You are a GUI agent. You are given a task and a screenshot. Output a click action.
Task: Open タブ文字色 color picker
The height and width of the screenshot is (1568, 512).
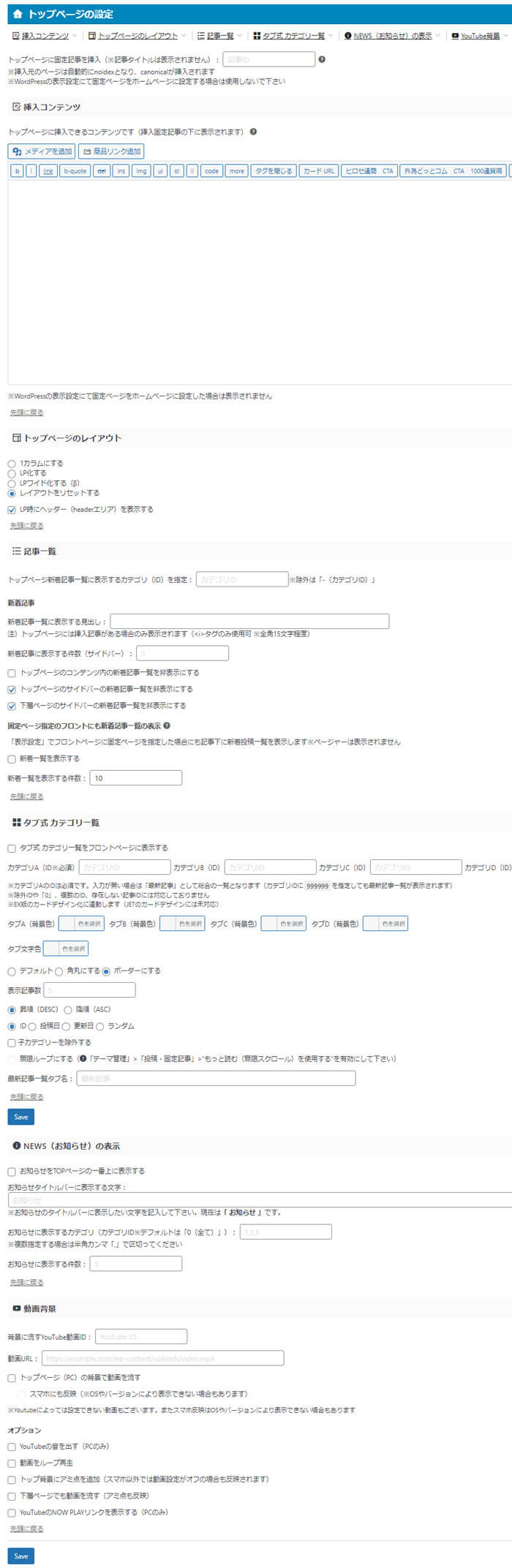[66, 949]
